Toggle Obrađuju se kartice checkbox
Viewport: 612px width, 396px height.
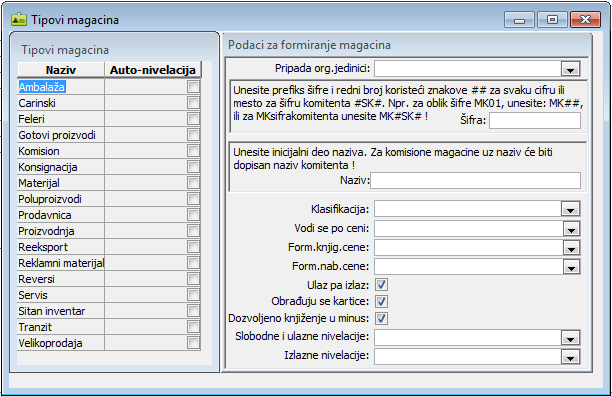381,301
